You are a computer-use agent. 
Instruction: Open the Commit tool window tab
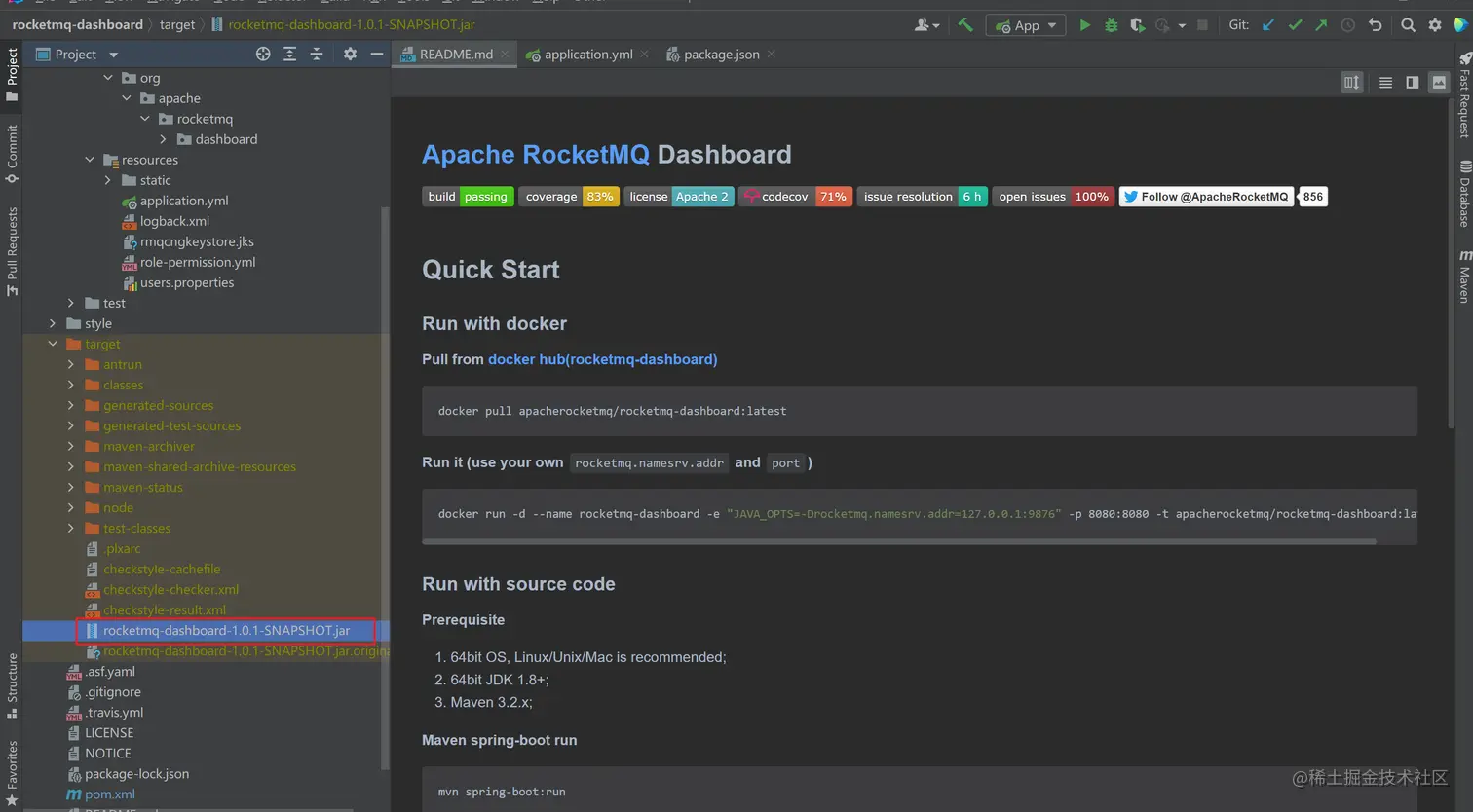[x=12, y=153]
